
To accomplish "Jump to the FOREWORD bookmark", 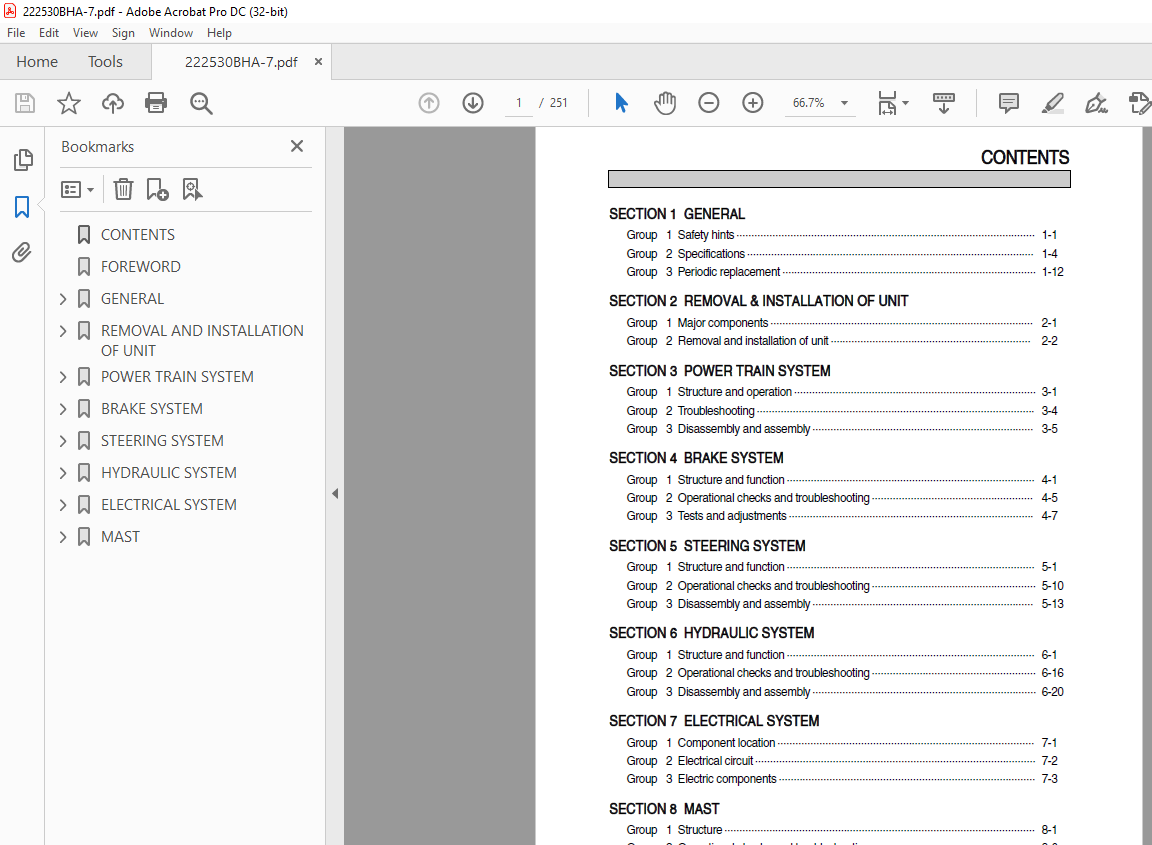I will point(140,267).
